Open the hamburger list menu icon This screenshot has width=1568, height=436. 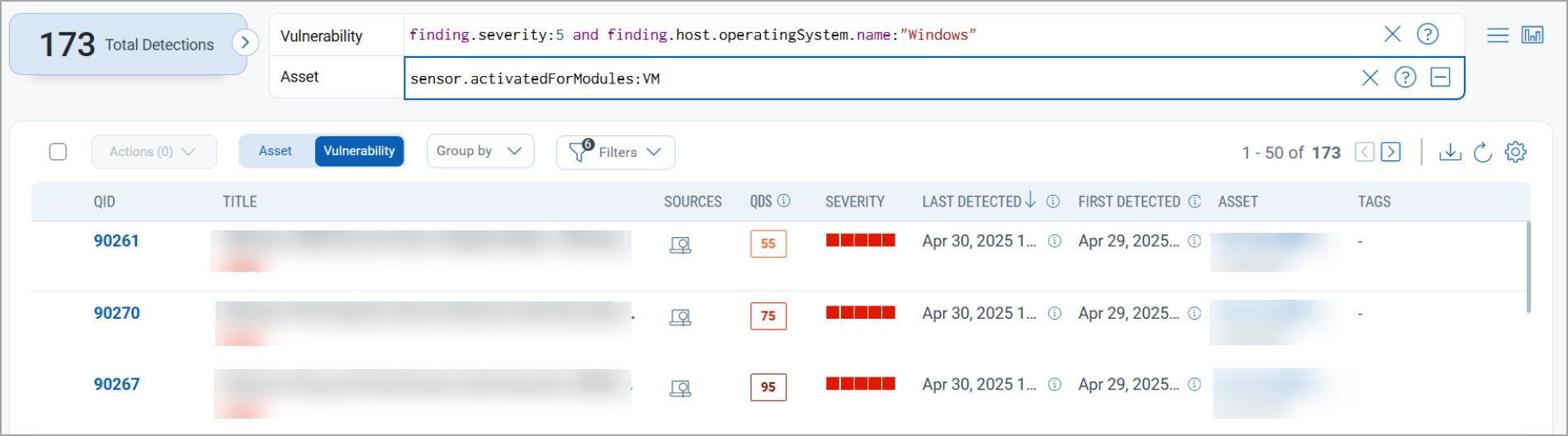tap(1498, 35)
